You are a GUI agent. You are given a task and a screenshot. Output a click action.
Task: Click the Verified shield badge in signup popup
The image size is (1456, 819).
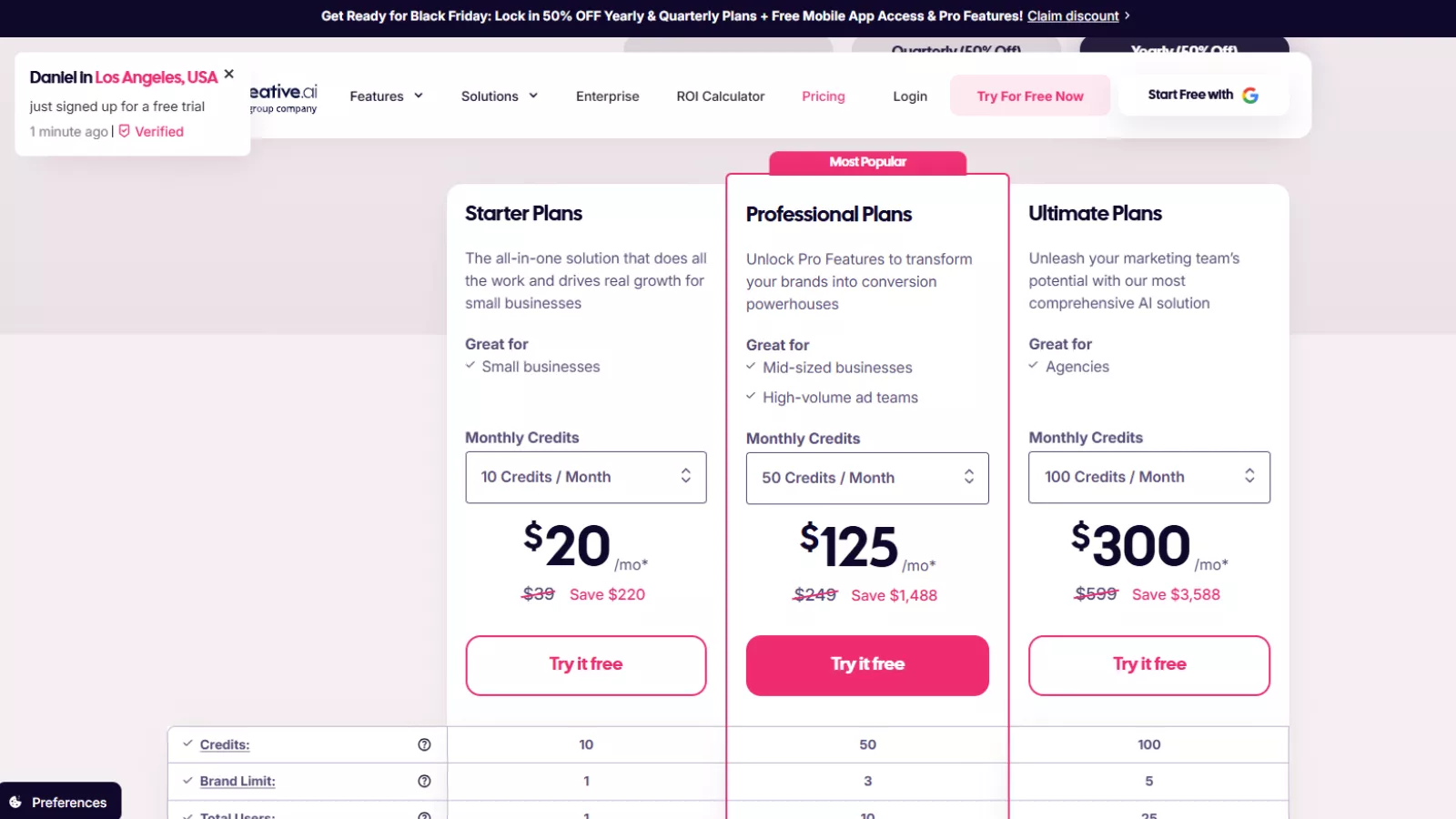coord(124,130)
